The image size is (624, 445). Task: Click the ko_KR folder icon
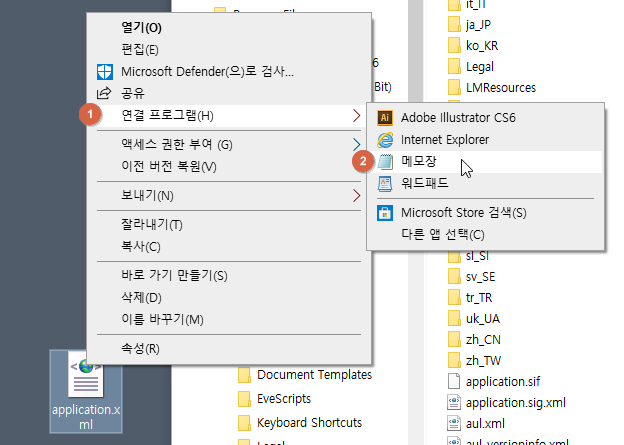point(454,46)
